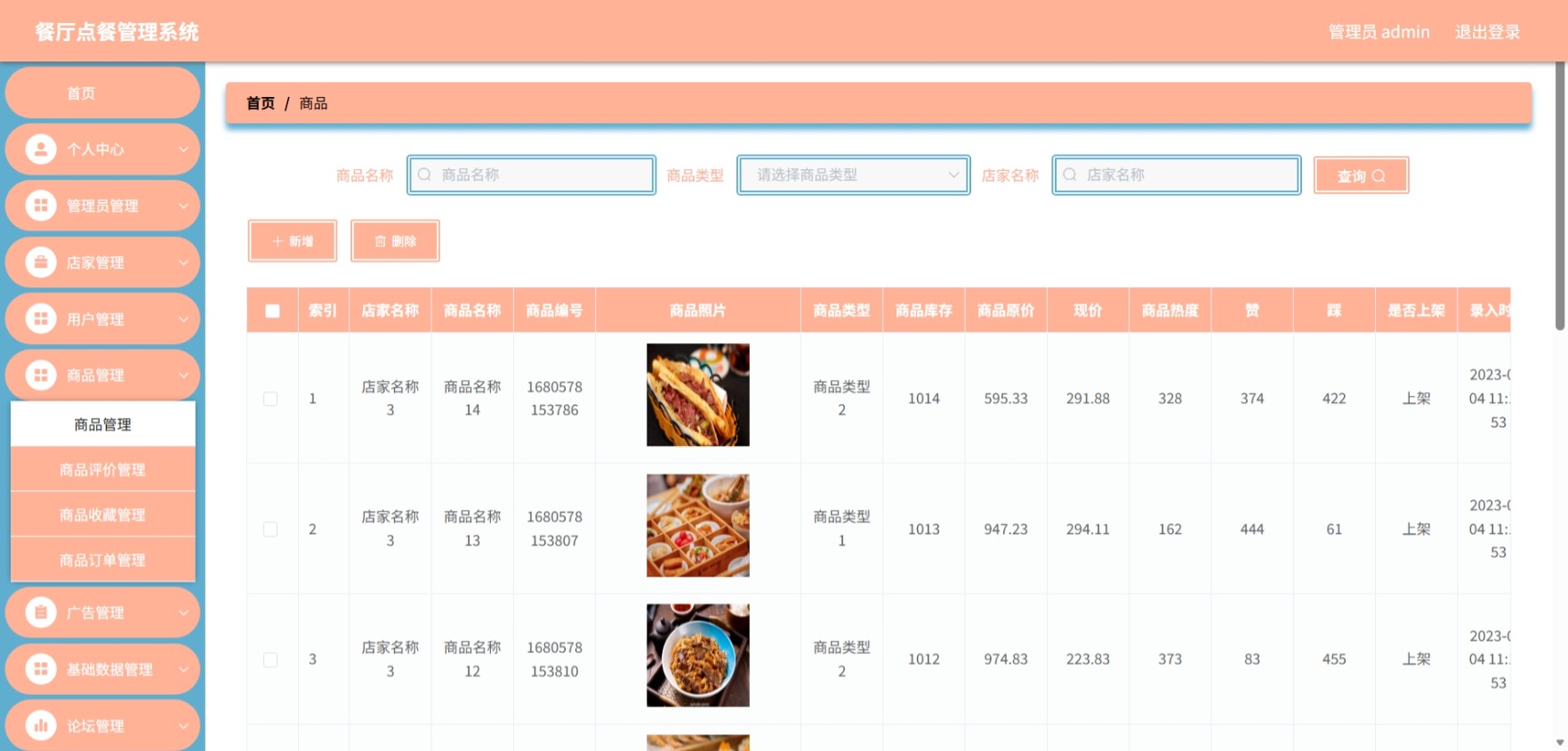Expand 广告管理 menu chevron
Viewport: 1568px width, 751px height.
pyautogui.click(x=183, y=612)
